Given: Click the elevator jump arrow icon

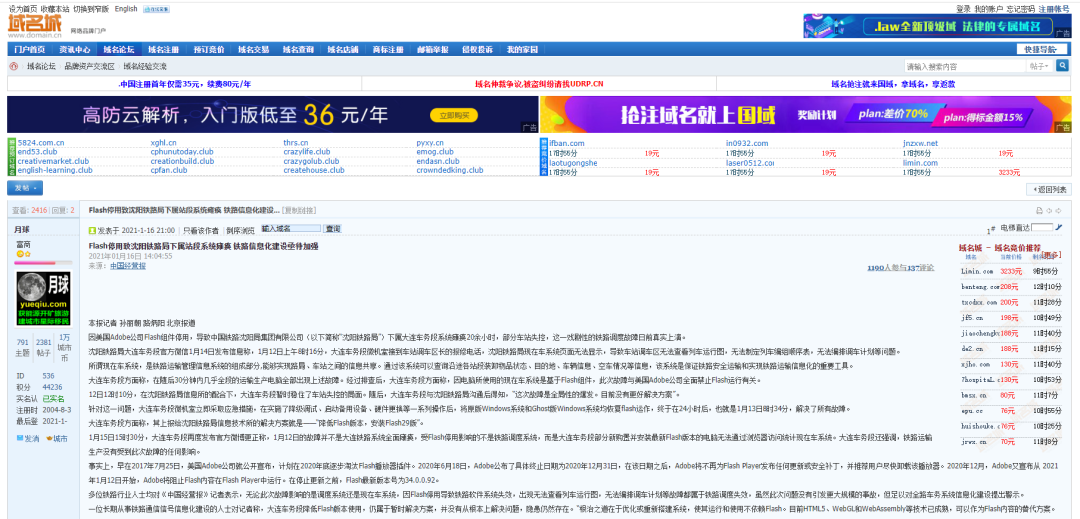Looking at the screenshot, I should [x=1059, y=227].
